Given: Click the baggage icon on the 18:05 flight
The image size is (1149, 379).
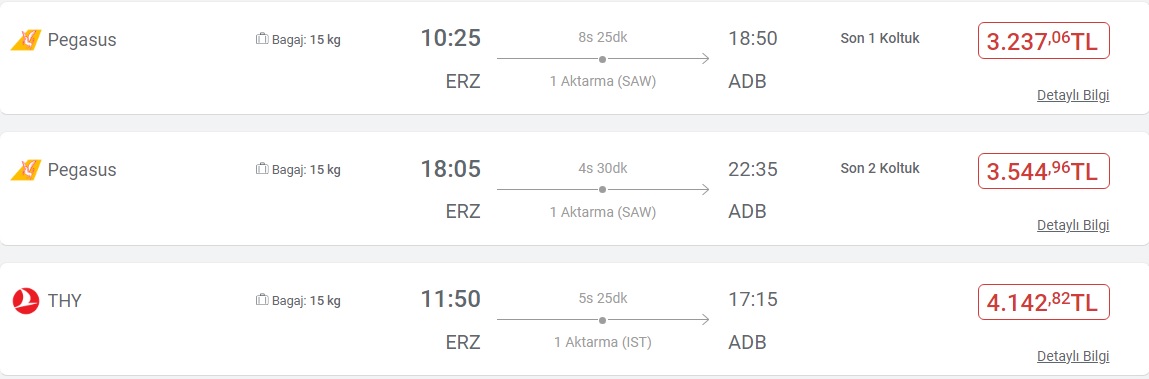Looking at the screenshot, I should coord(262,170).
